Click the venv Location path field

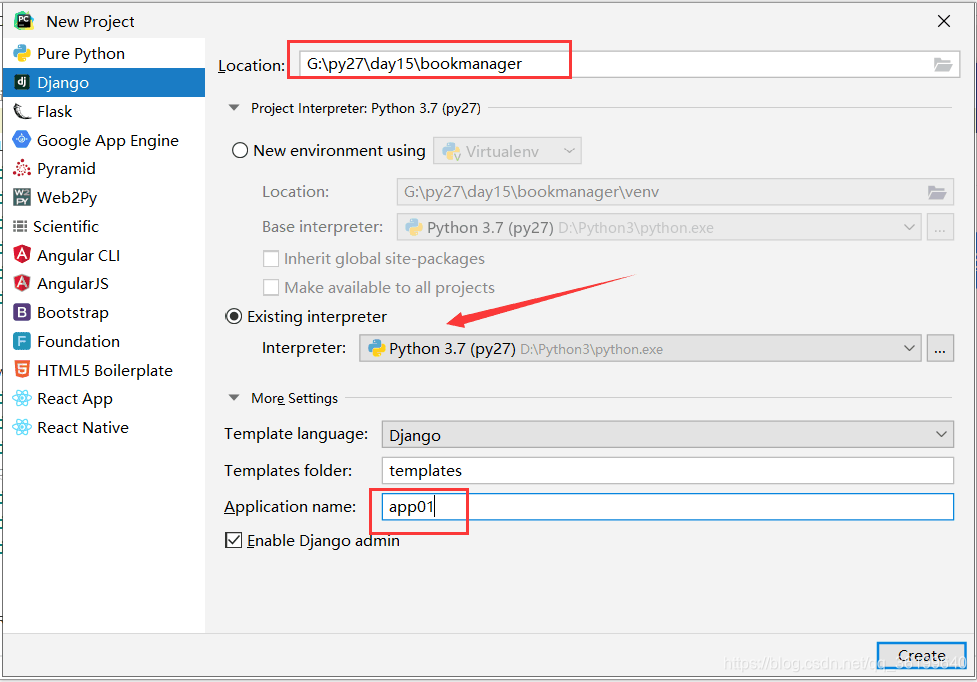click(x=675, y=192)
